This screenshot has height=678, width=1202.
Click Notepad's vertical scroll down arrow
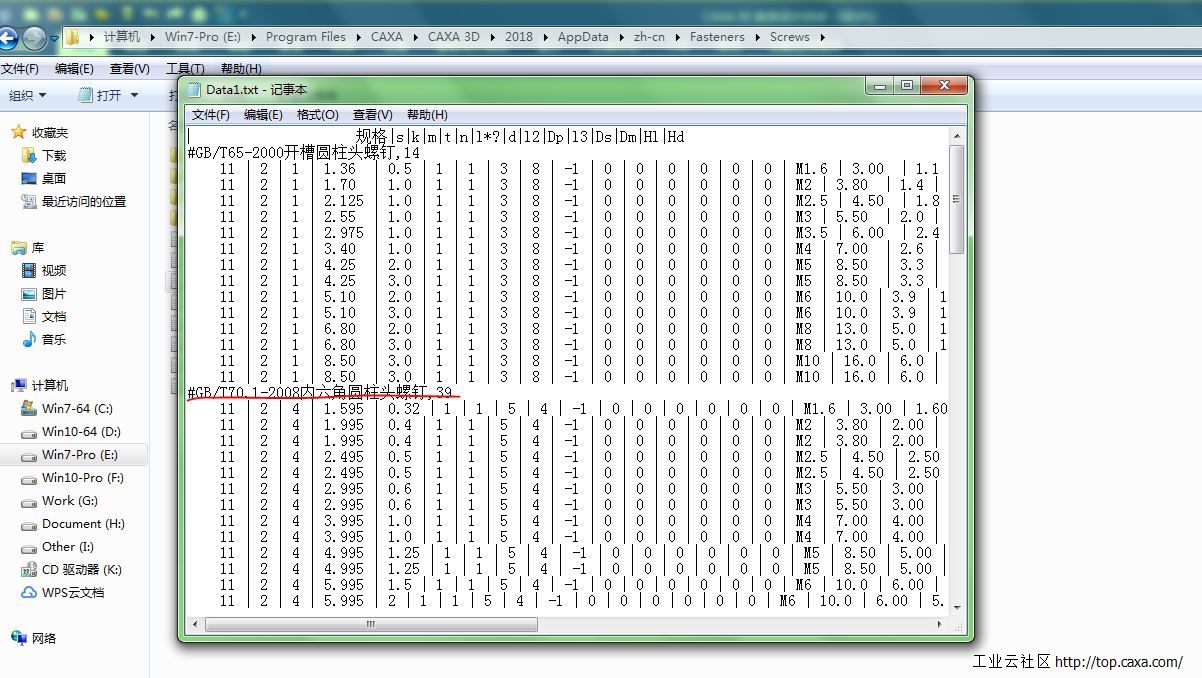pos(956,607)
